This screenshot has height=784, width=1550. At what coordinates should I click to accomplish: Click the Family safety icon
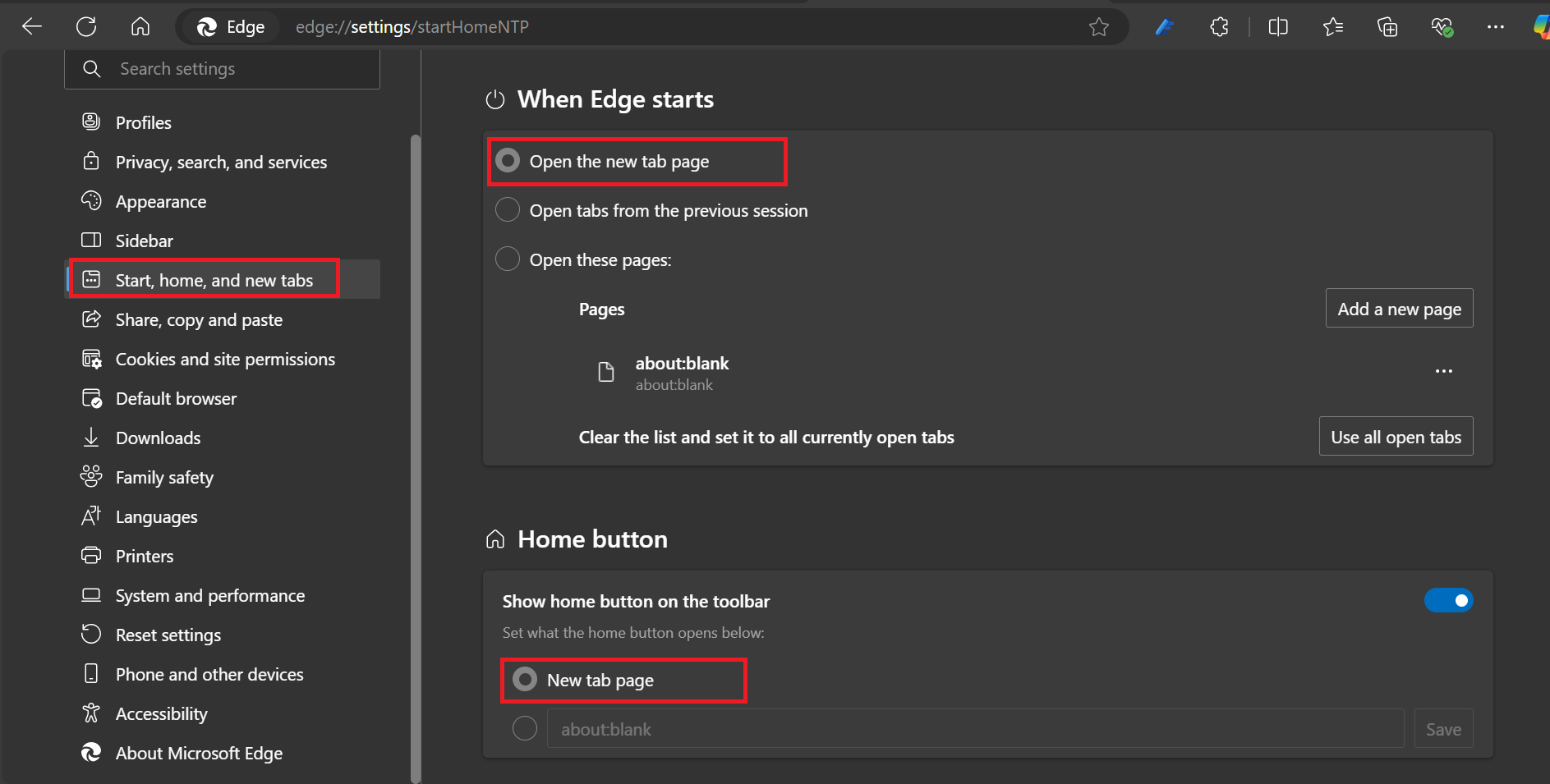point(91,475)
